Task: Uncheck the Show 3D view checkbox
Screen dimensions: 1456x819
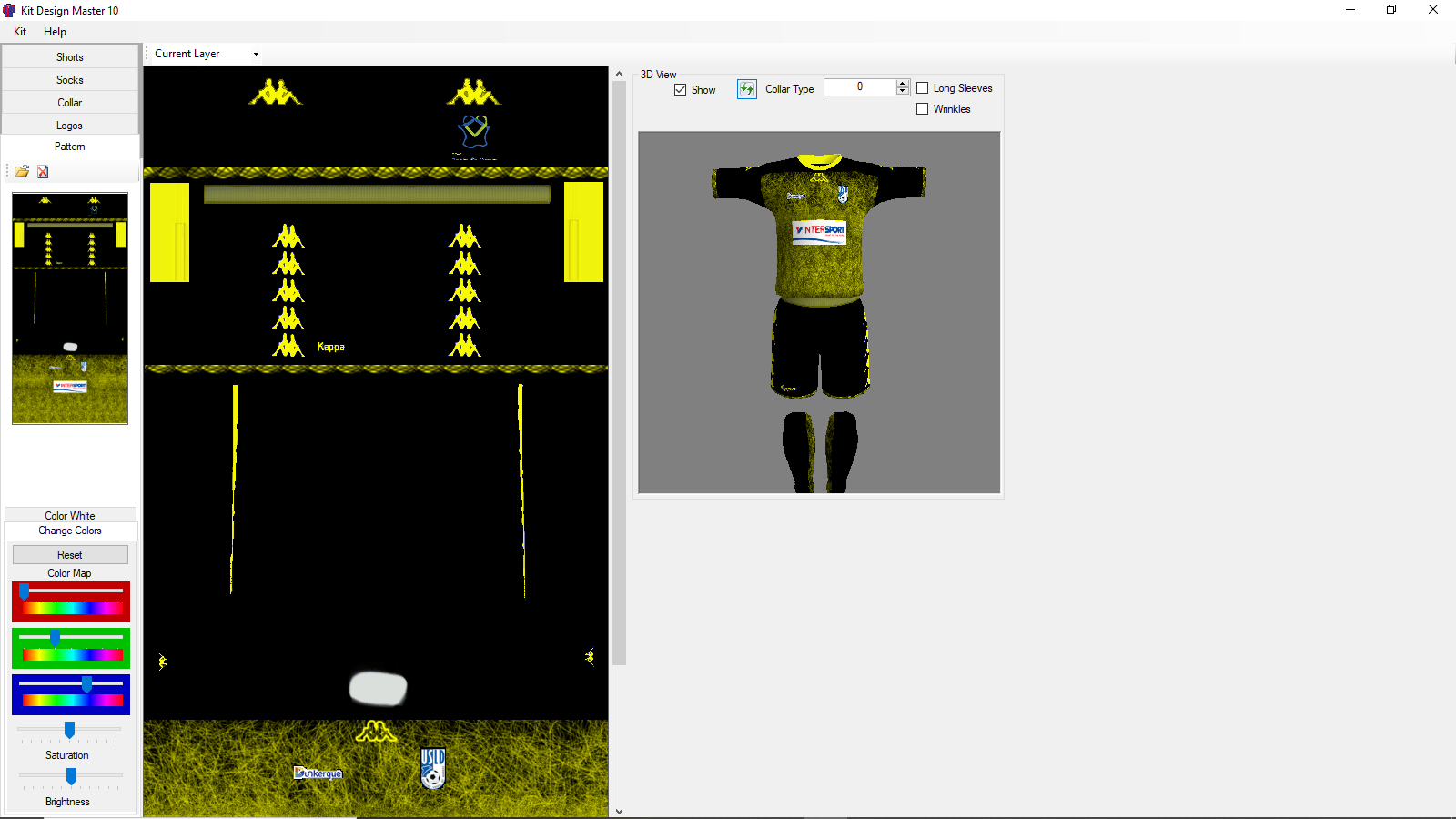Action: pos(681,90)
